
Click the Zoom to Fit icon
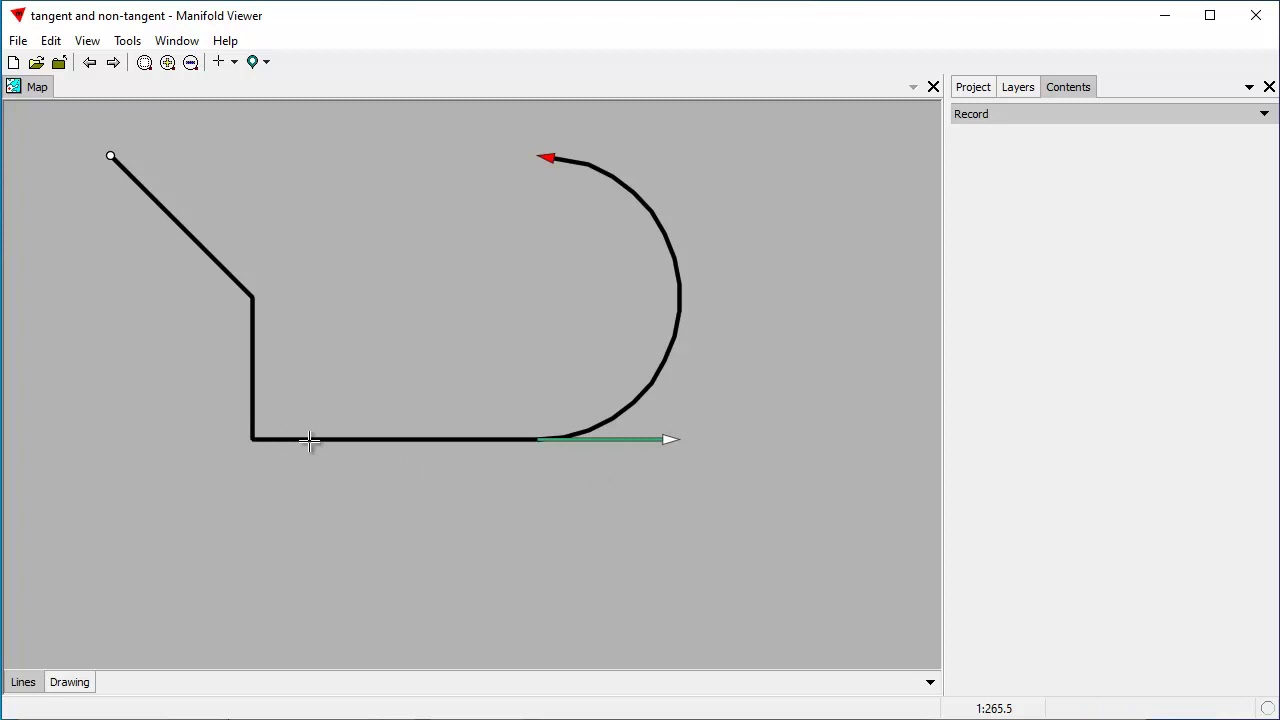pos(144,62)
